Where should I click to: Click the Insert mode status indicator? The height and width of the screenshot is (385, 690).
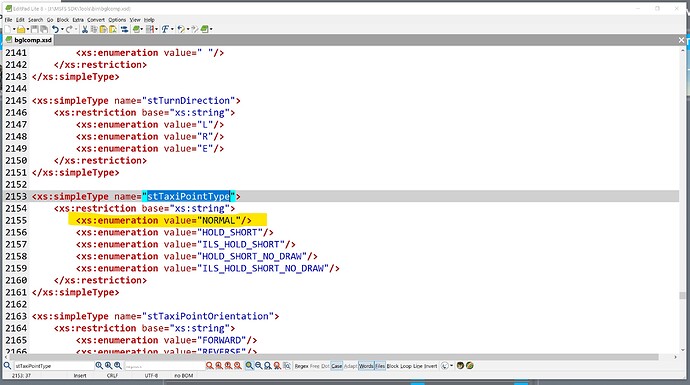pos(80,376)
